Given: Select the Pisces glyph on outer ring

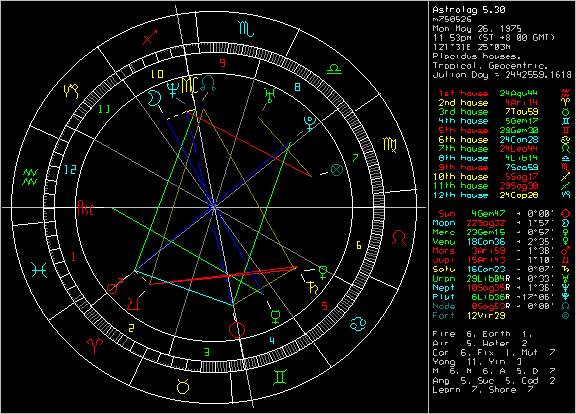Looking at the screenshot, I should pos(39,270).
